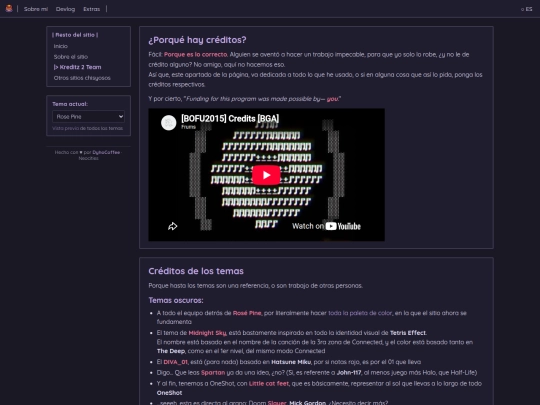Play the BOFU2015 Credits YouTube video
540x405 pixels.
tap(266, 175)
